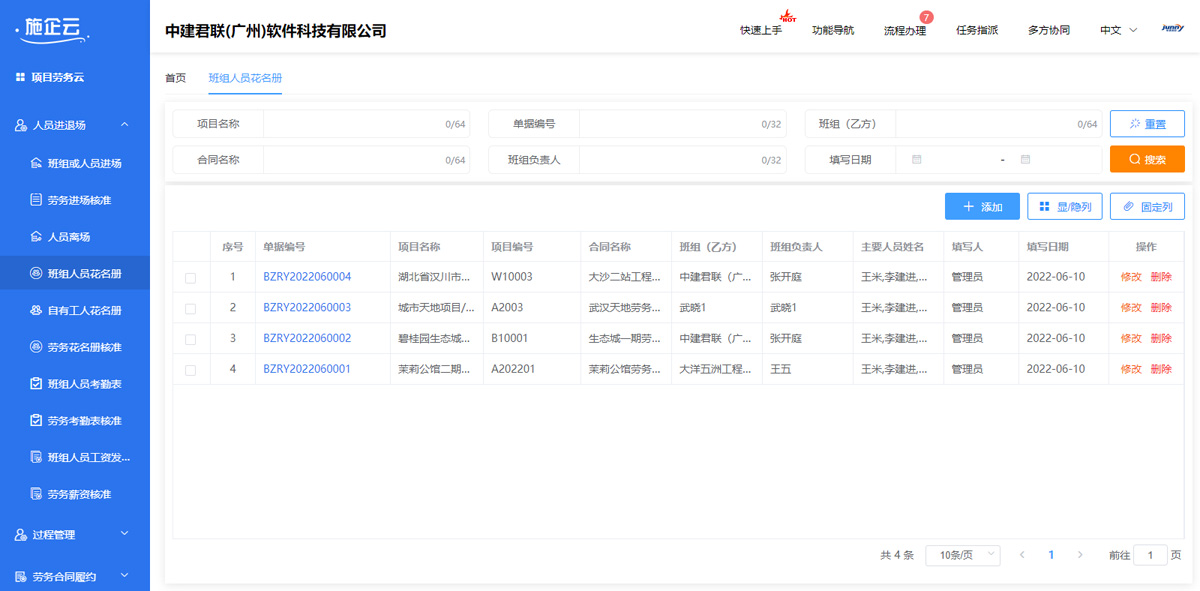Click 删除 for row BZRY2022060001
The height and width of the screenshot is (591, 1200).
click(1161, 369)
